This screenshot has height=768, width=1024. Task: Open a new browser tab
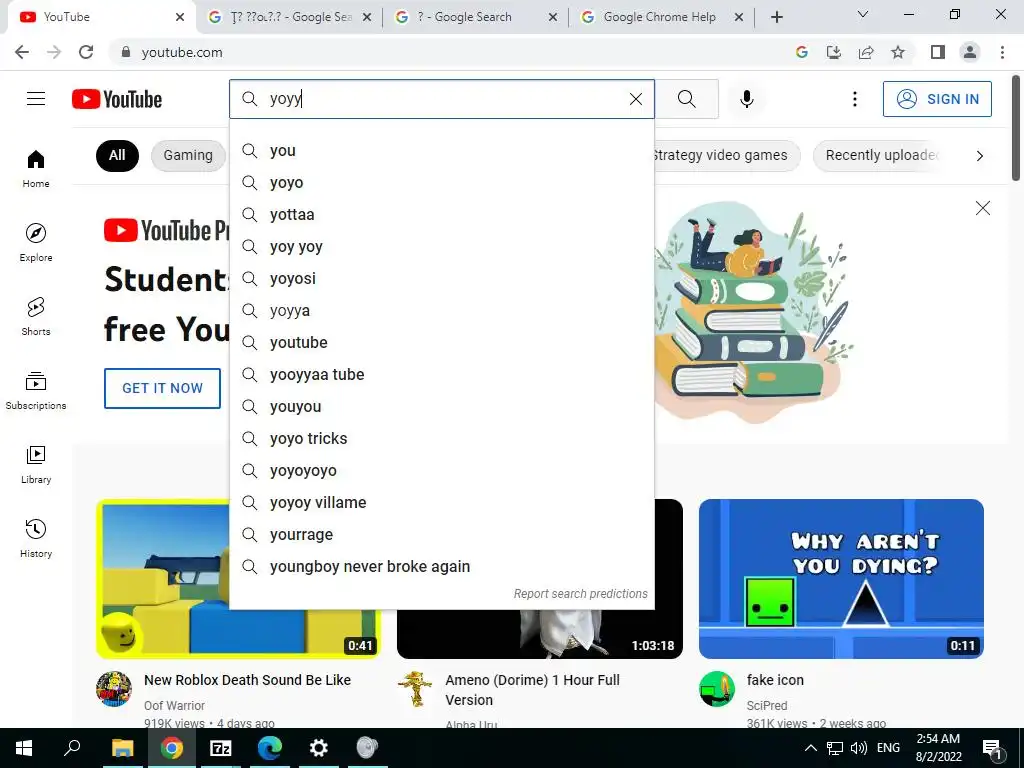pyautogui.click(x=776, y=17)
